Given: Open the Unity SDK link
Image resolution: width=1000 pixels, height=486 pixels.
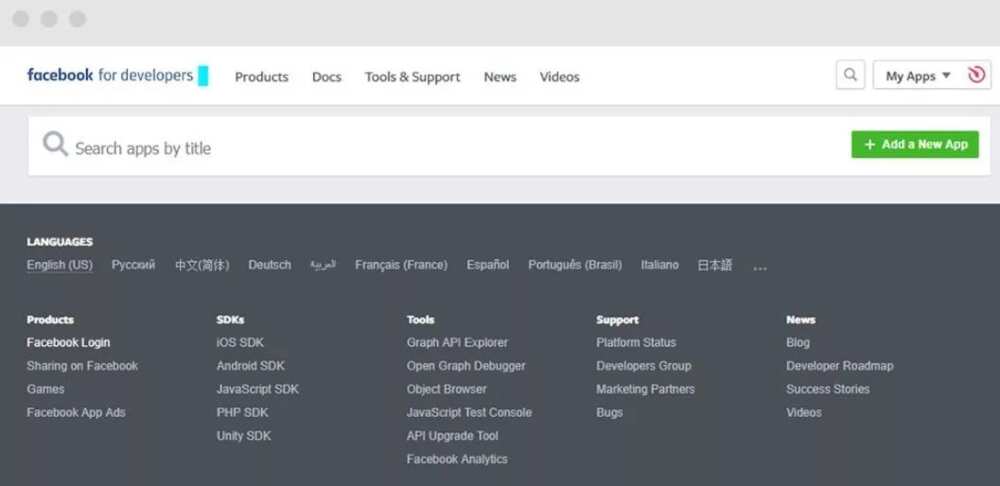Looking at the screenshot, I should pyautogui.click(x=244, y=436).
